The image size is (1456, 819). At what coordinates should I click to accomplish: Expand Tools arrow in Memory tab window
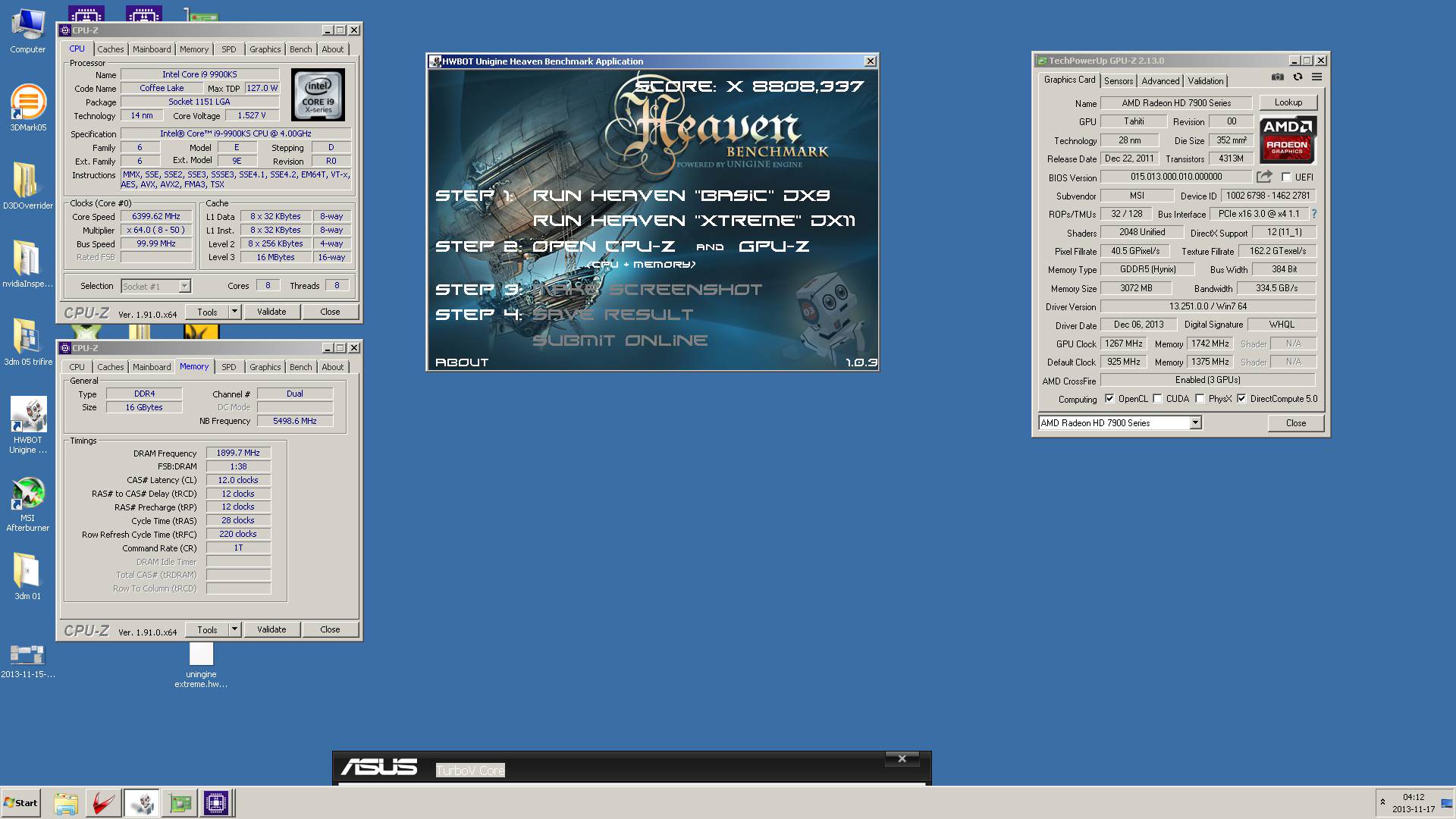(x=234, y=629)
